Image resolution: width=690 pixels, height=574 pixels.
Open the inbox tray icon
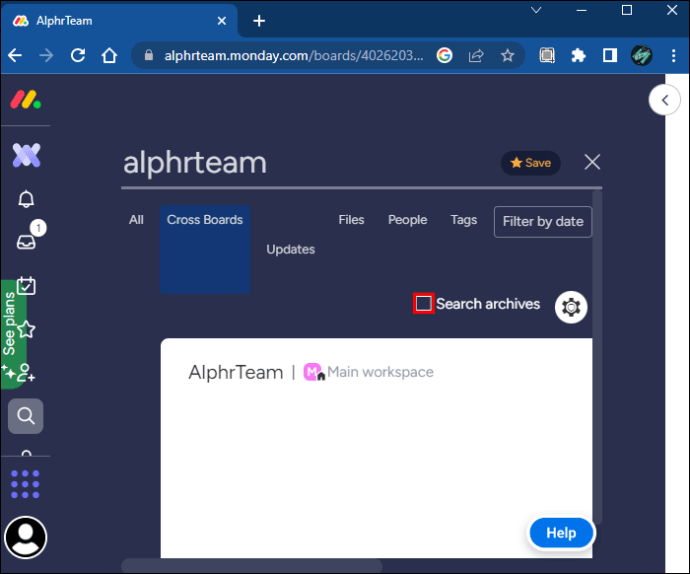tap(26, 242)
